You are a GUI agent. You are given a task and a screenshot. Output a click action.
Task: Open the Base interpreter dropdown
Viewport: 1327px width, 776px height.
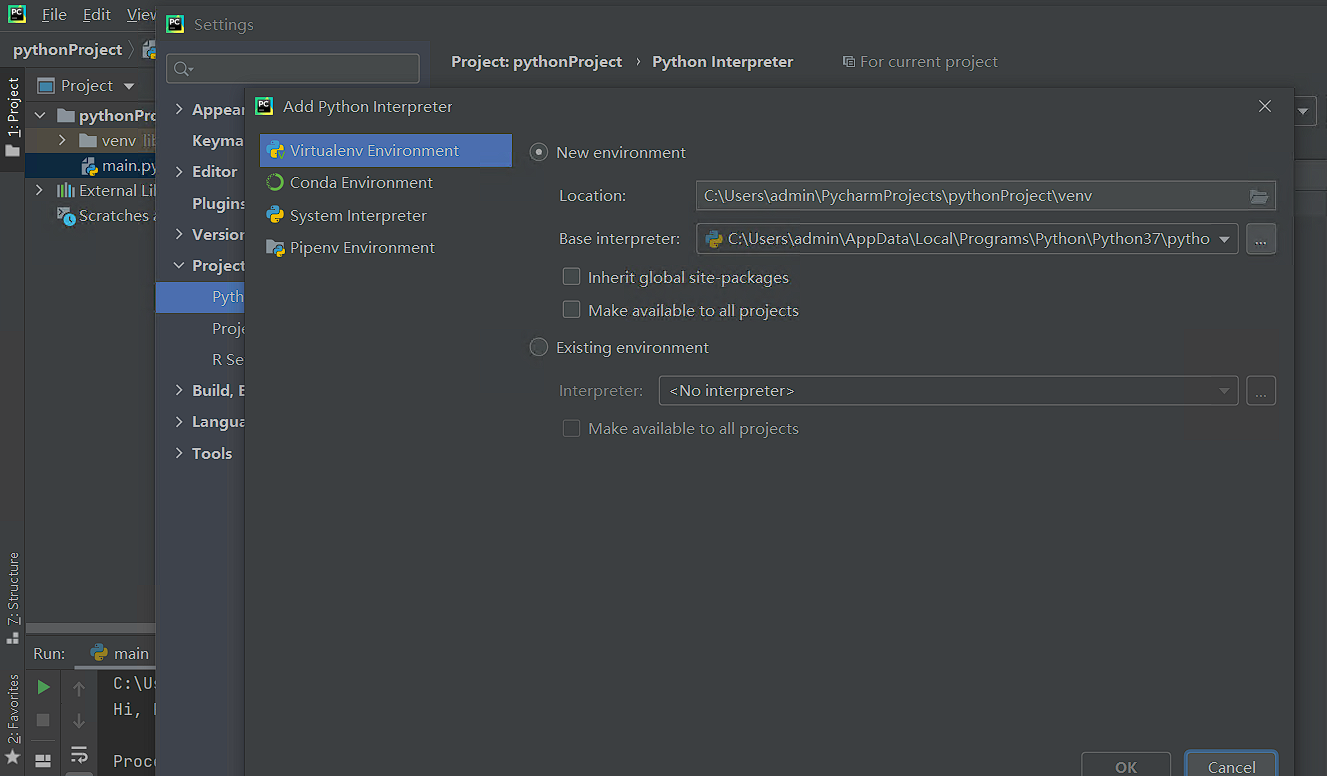point(1224,239)
